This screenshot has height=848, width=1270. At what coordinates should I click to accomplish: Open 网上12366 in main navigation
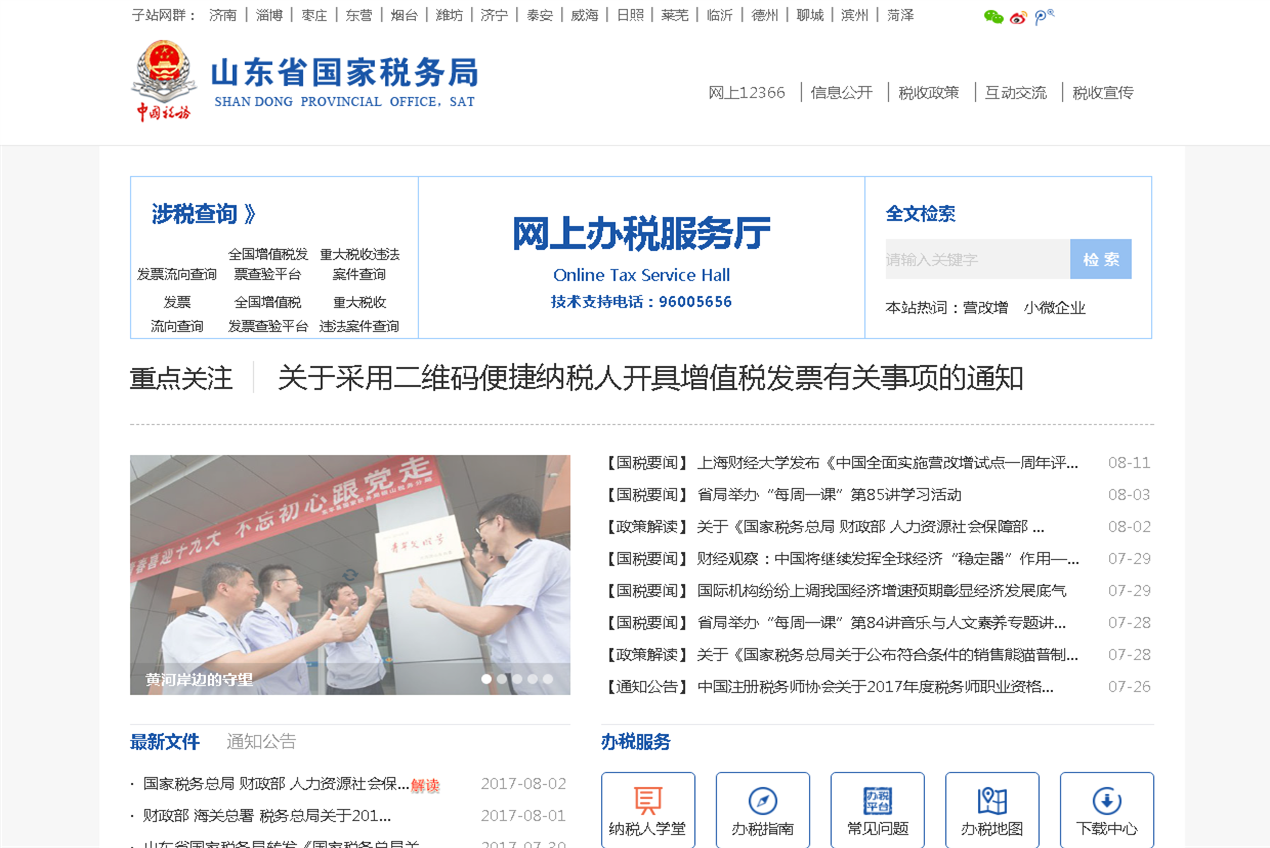click(747, 93)
